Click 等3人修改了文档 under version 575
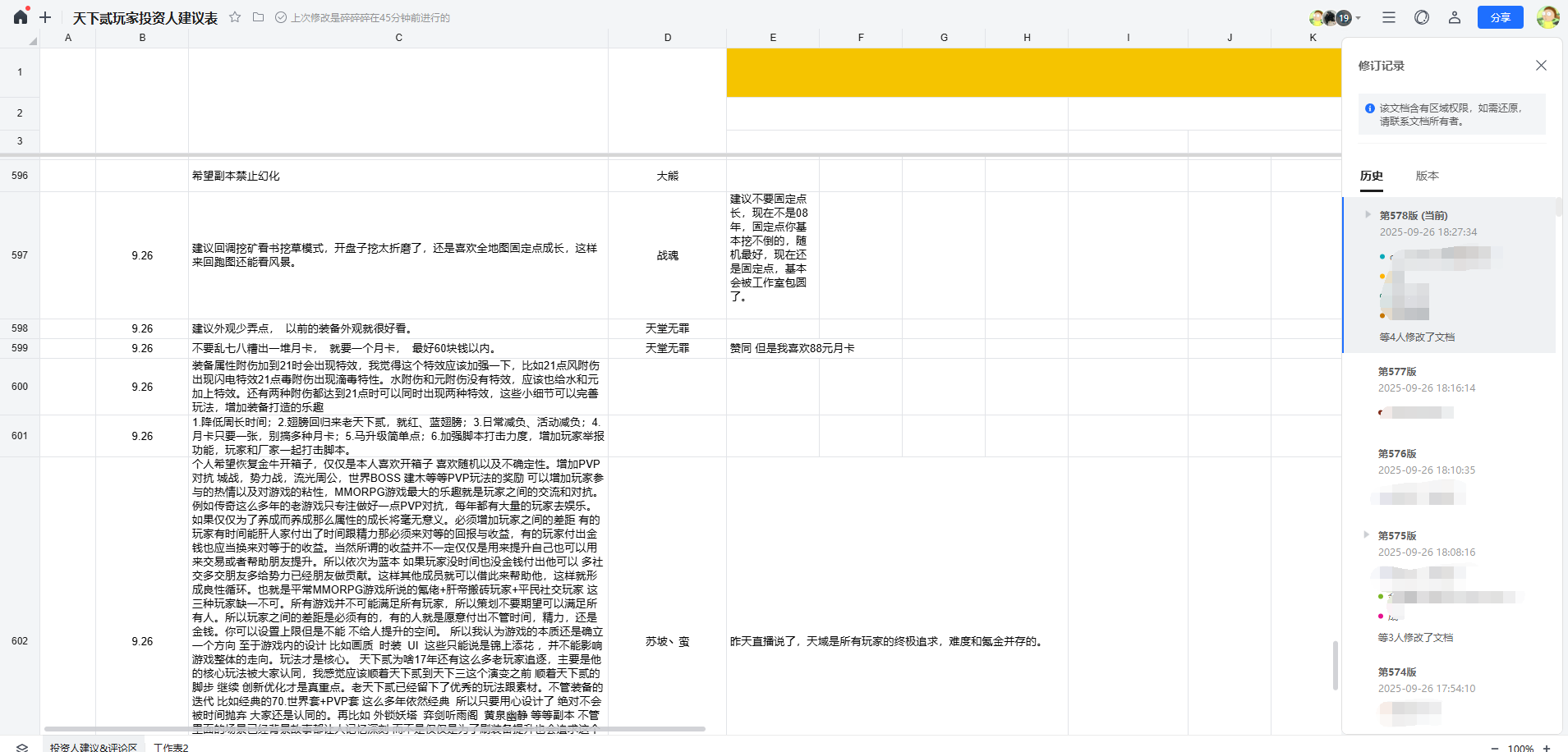 (x=1415, y=638)
